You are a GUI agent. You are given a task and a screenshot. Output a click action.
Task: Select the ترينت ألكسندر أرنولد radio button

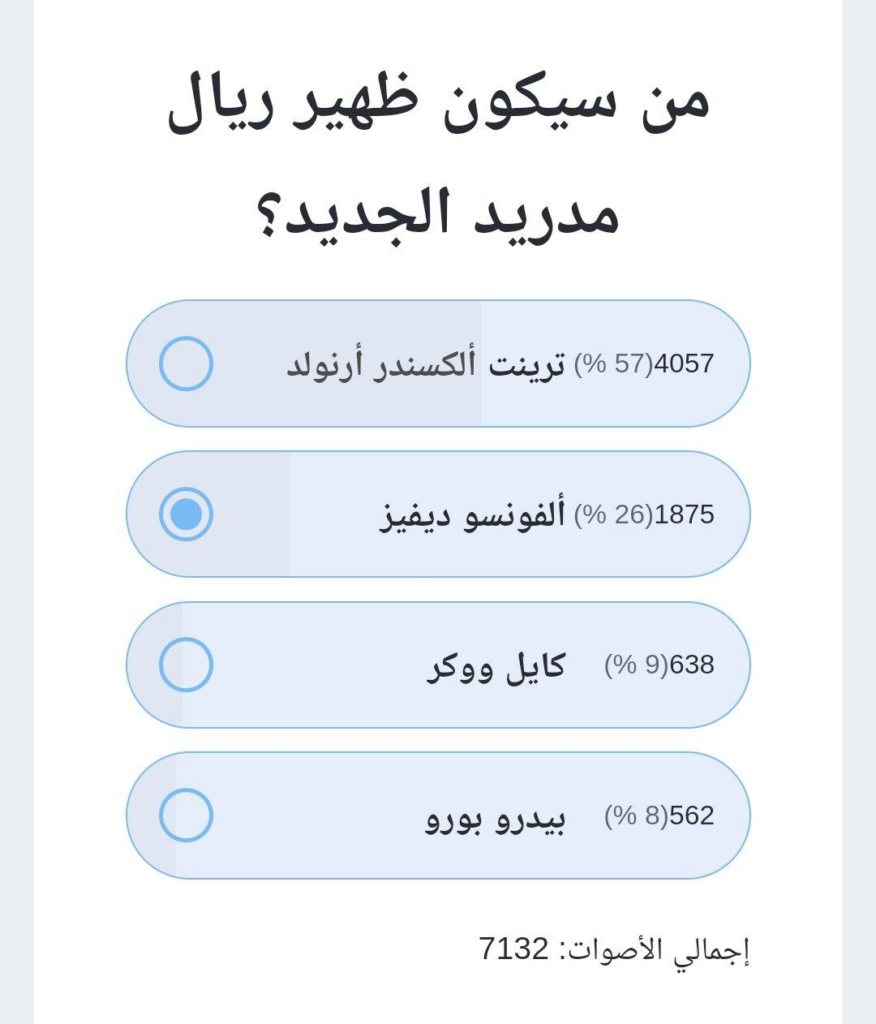186,363
